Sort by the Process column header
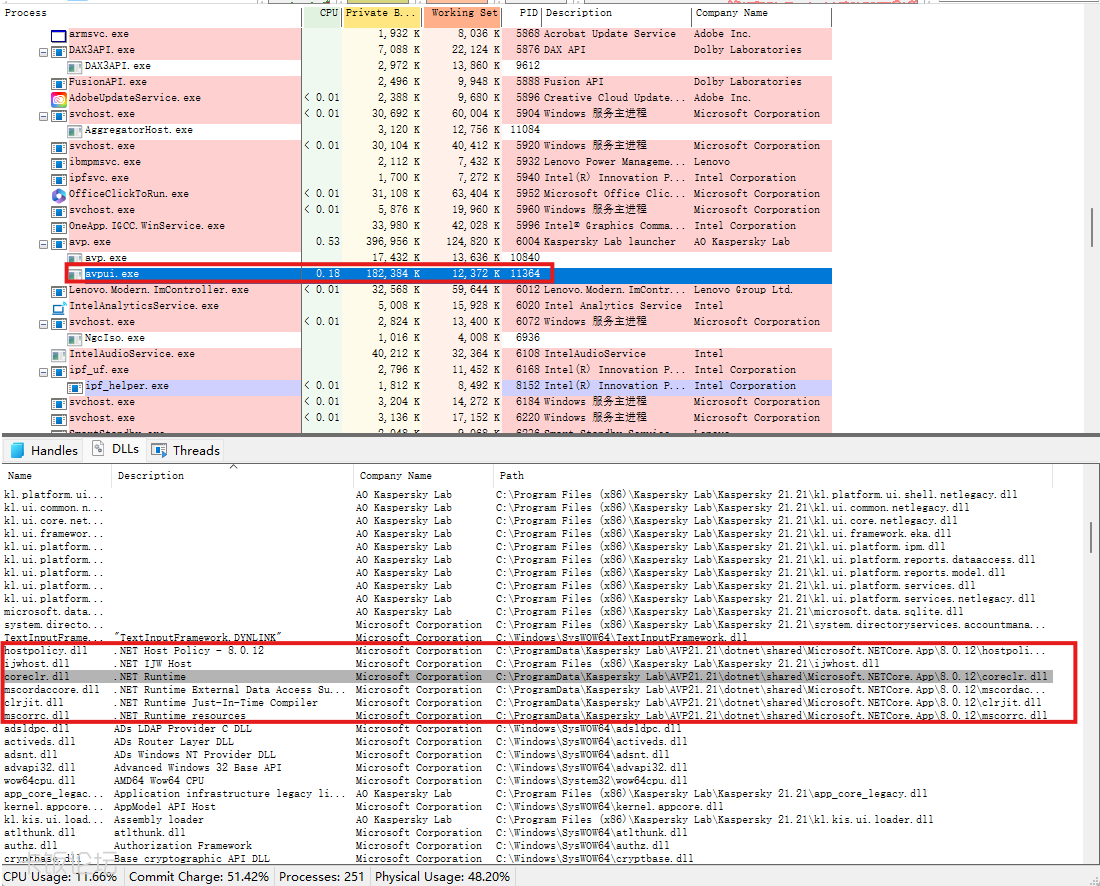 coord(151,13)
